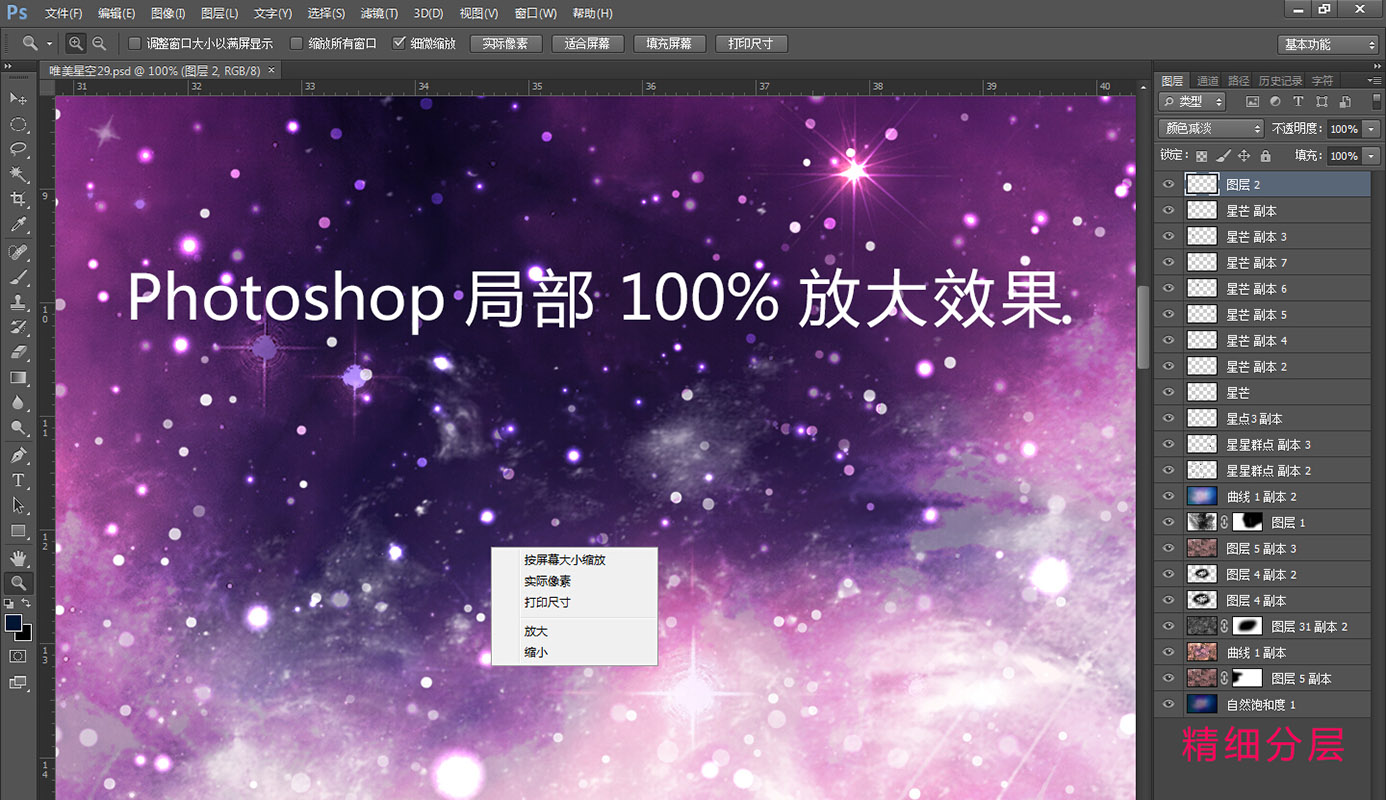Open the 填充 slider dropdown arrow

click(1370, 156)
